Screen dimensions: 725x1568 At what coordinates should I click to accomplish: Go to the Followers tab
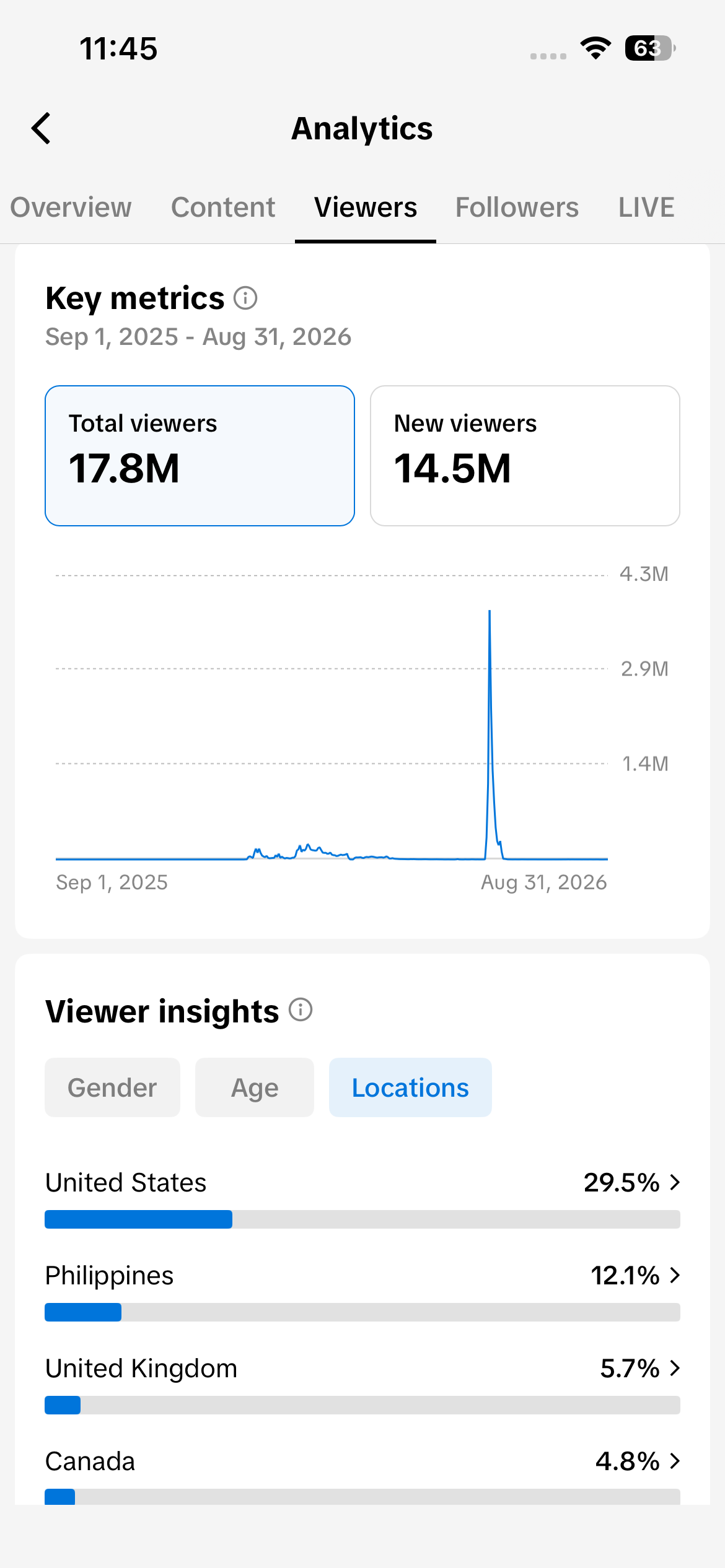pos(517,207)
